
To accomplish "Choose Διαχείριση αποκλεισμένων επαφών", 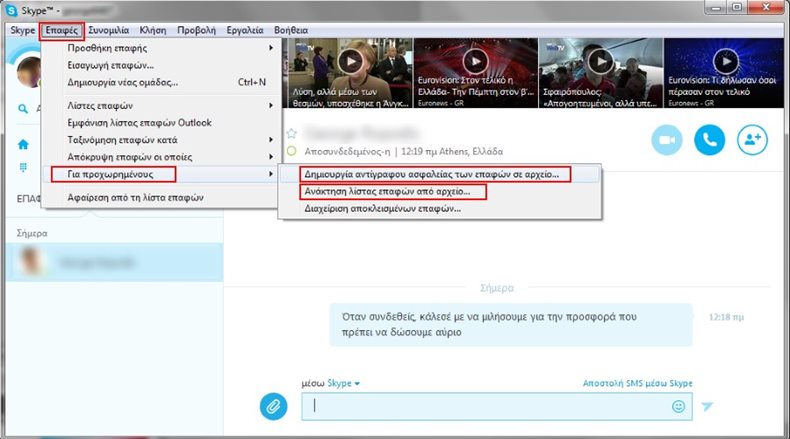I will [440, 209].
